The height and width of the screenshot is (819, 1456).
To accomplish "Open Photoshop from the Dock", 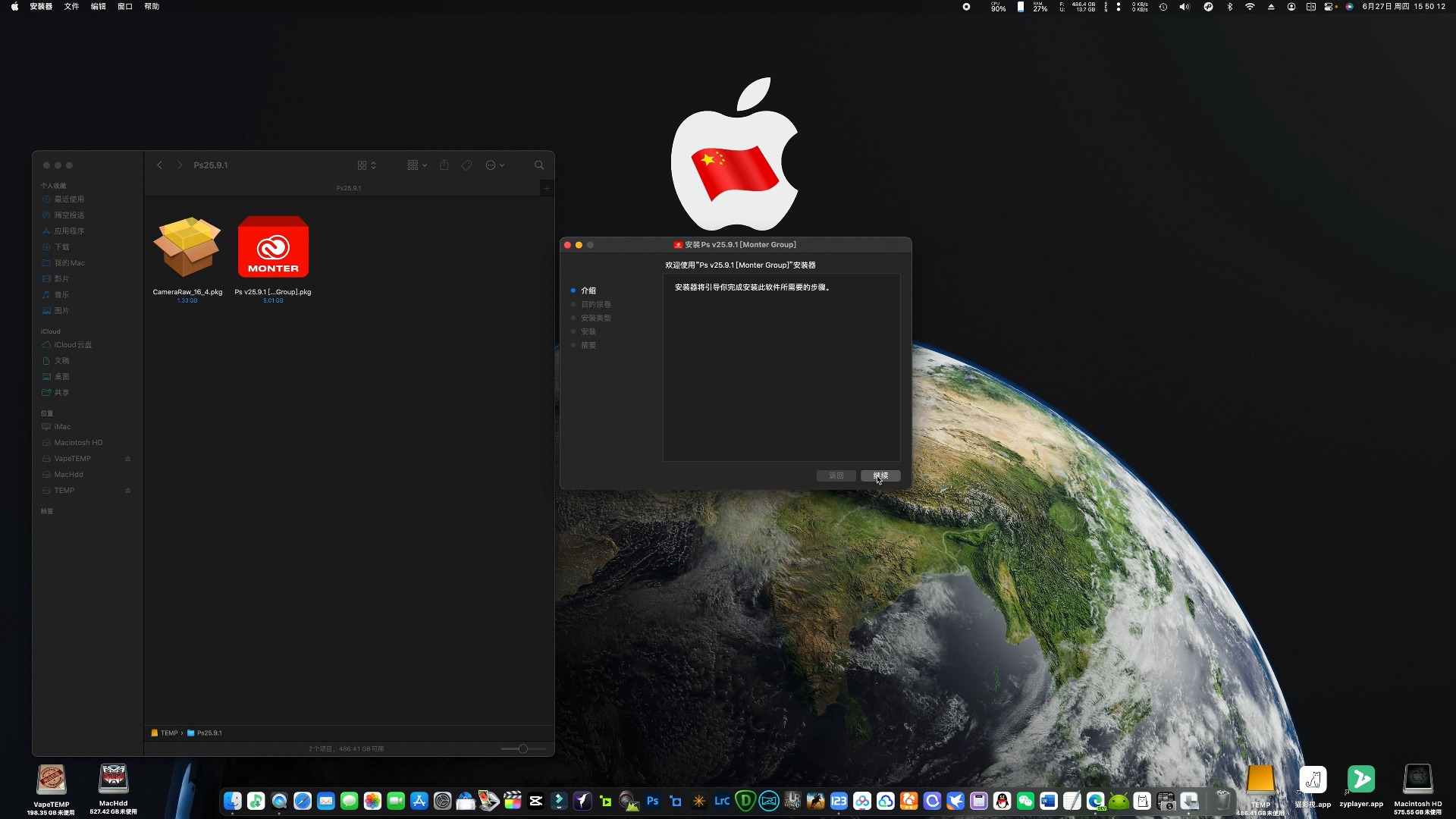I will click(652, 801).
